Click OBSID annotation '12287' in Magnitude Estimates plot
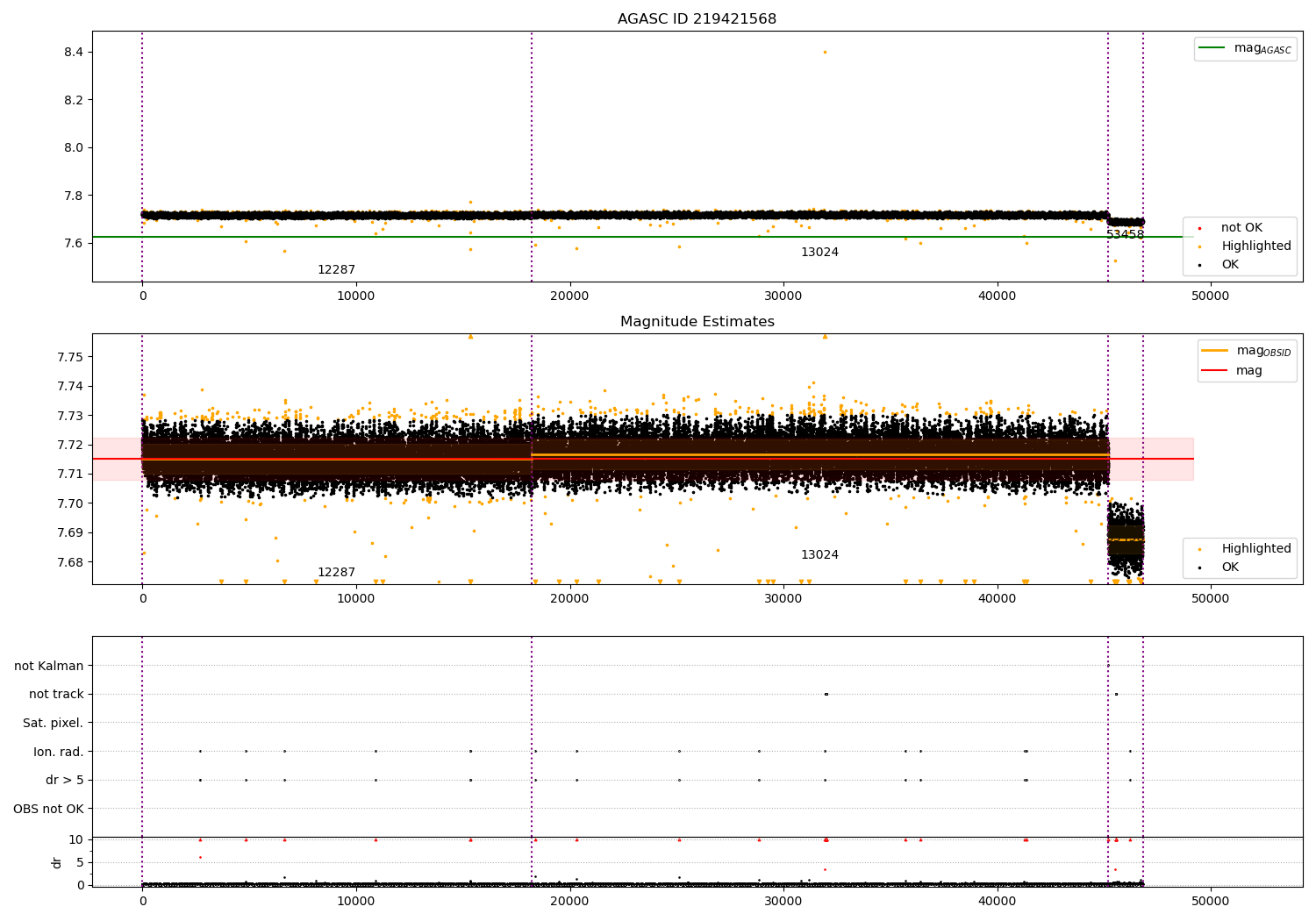1316x921 pixels. [x=336, y=573]
